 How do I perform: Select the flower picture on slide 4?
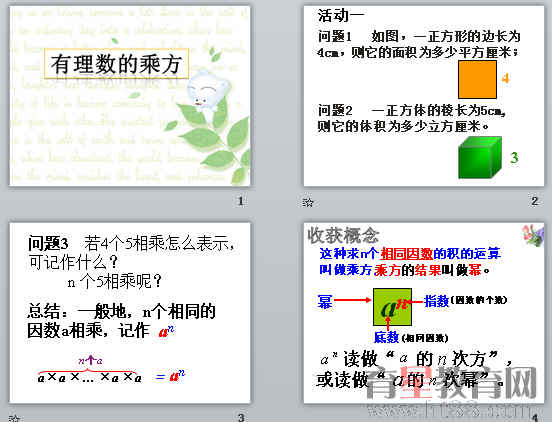coord(533,235)
